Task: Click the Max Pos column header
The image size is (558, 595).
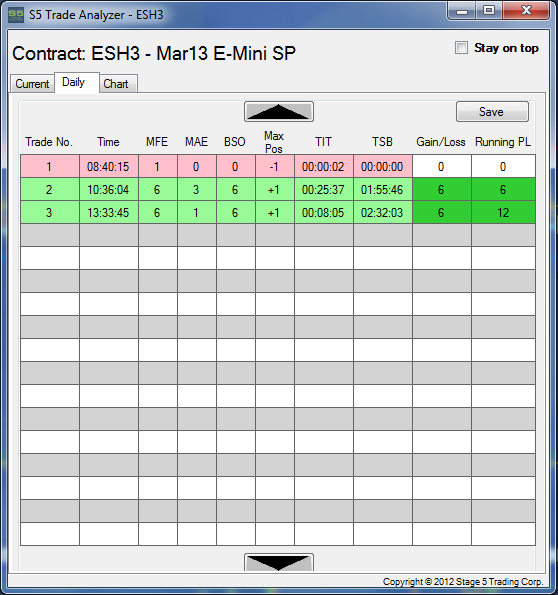Action: tap(274, 142)
